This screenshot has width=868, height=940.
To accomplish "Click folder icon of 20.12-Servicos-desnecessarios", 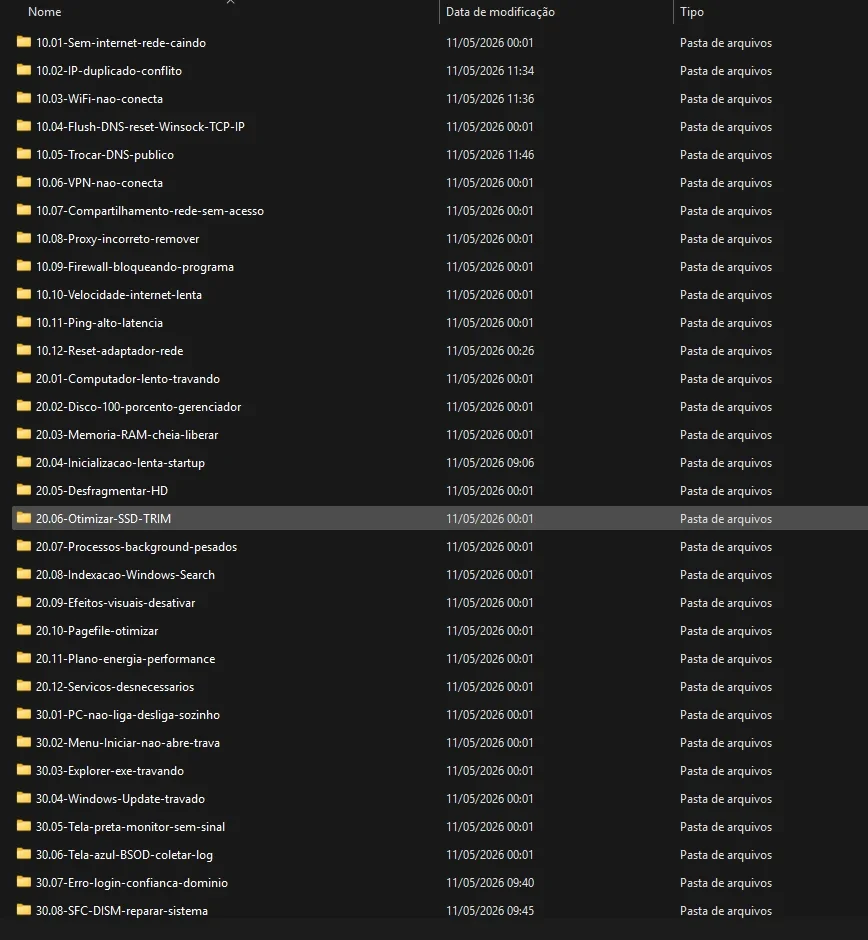I will tap(24, 686).
